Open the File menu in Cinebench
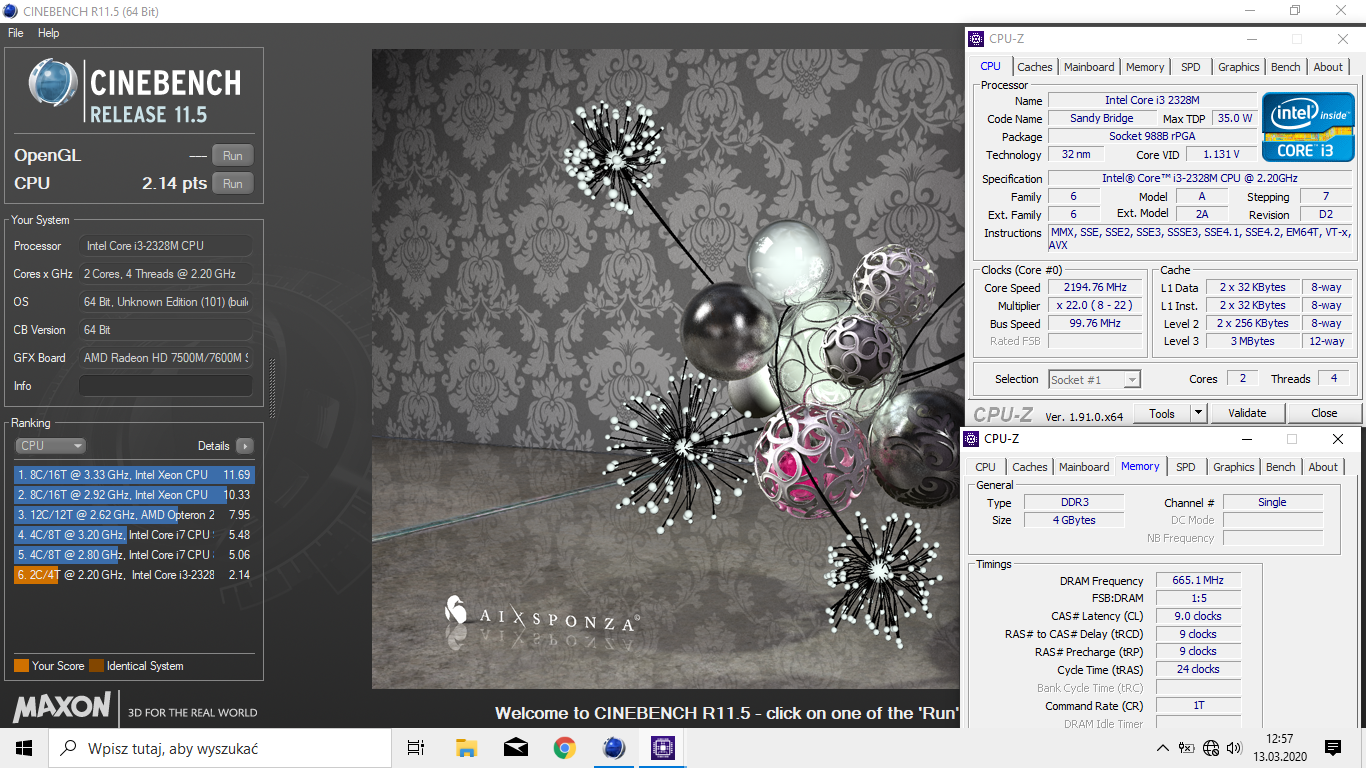1366x768 pixels. coord(15,33)
